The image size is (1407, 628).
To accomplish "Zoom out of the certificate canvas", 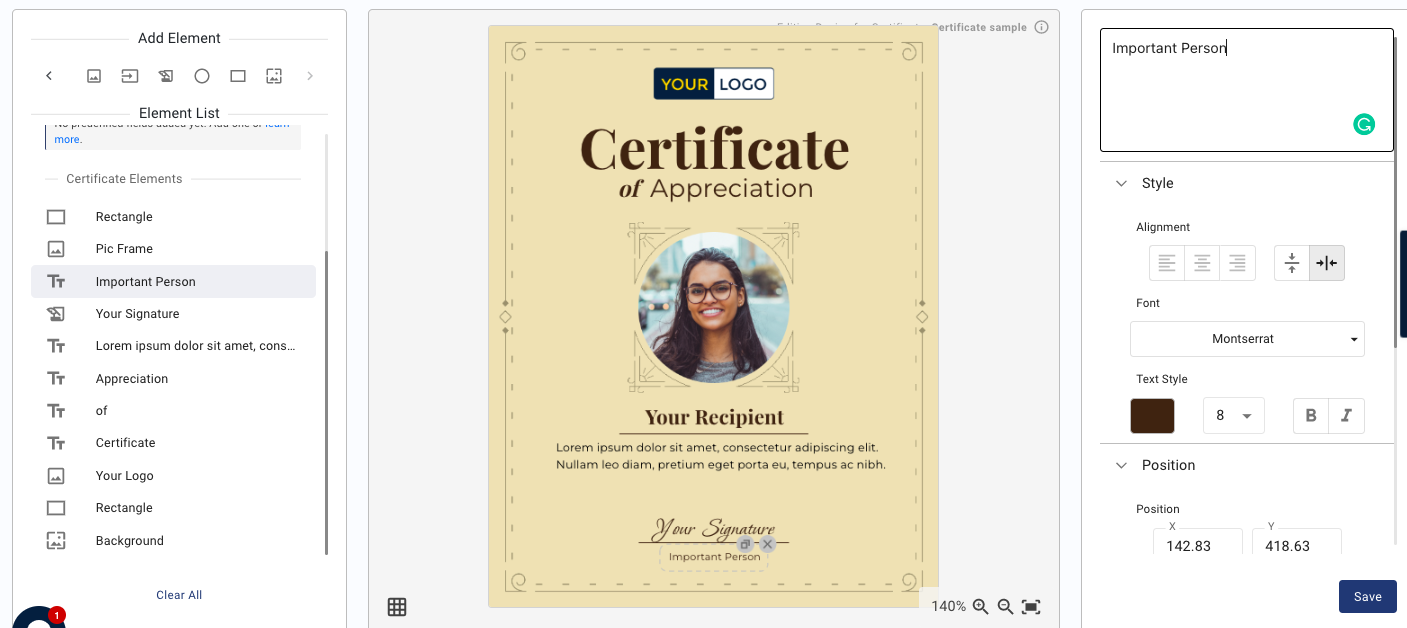I will pyautogui.click(x=1005, y=606).
